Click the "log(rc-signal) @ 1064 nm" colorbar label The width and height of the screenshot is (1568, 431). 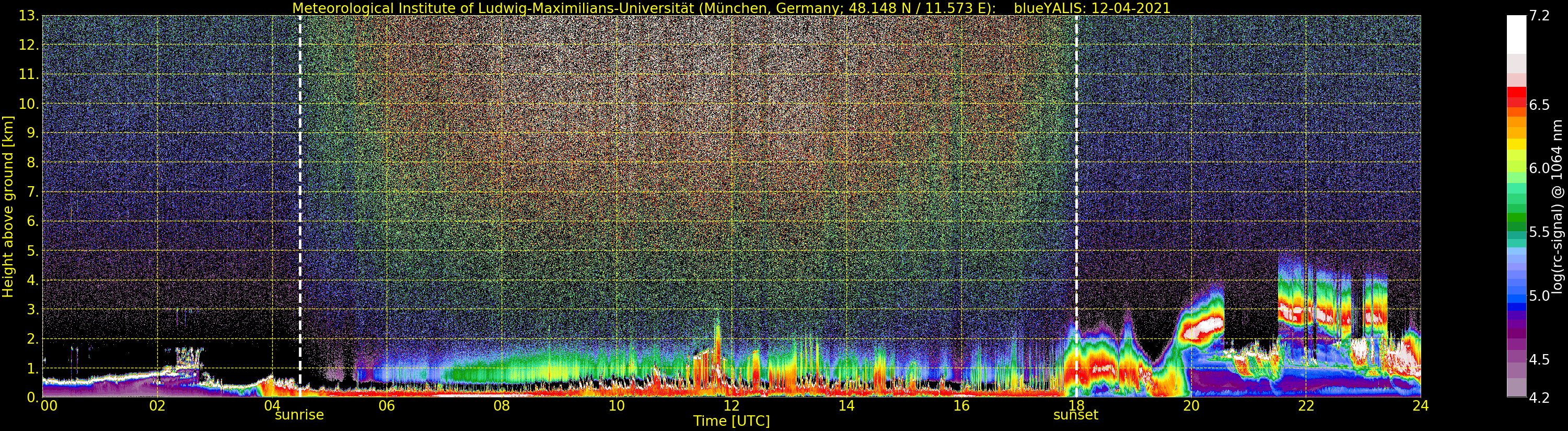pyautogui.click(x=1558, y=206)
